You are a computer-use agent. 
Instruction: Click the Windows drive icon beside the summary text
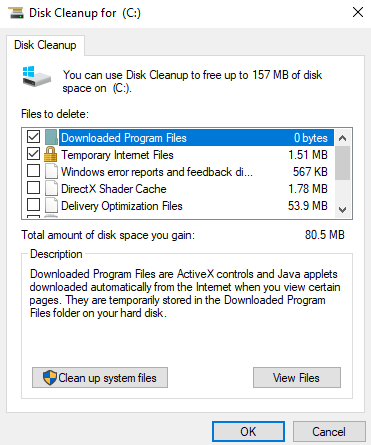36,76
